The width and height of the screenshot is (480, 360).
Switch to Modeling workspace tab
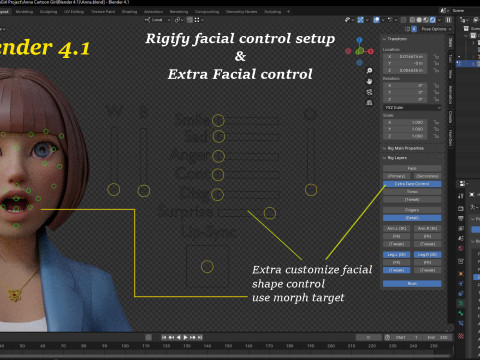24,12
